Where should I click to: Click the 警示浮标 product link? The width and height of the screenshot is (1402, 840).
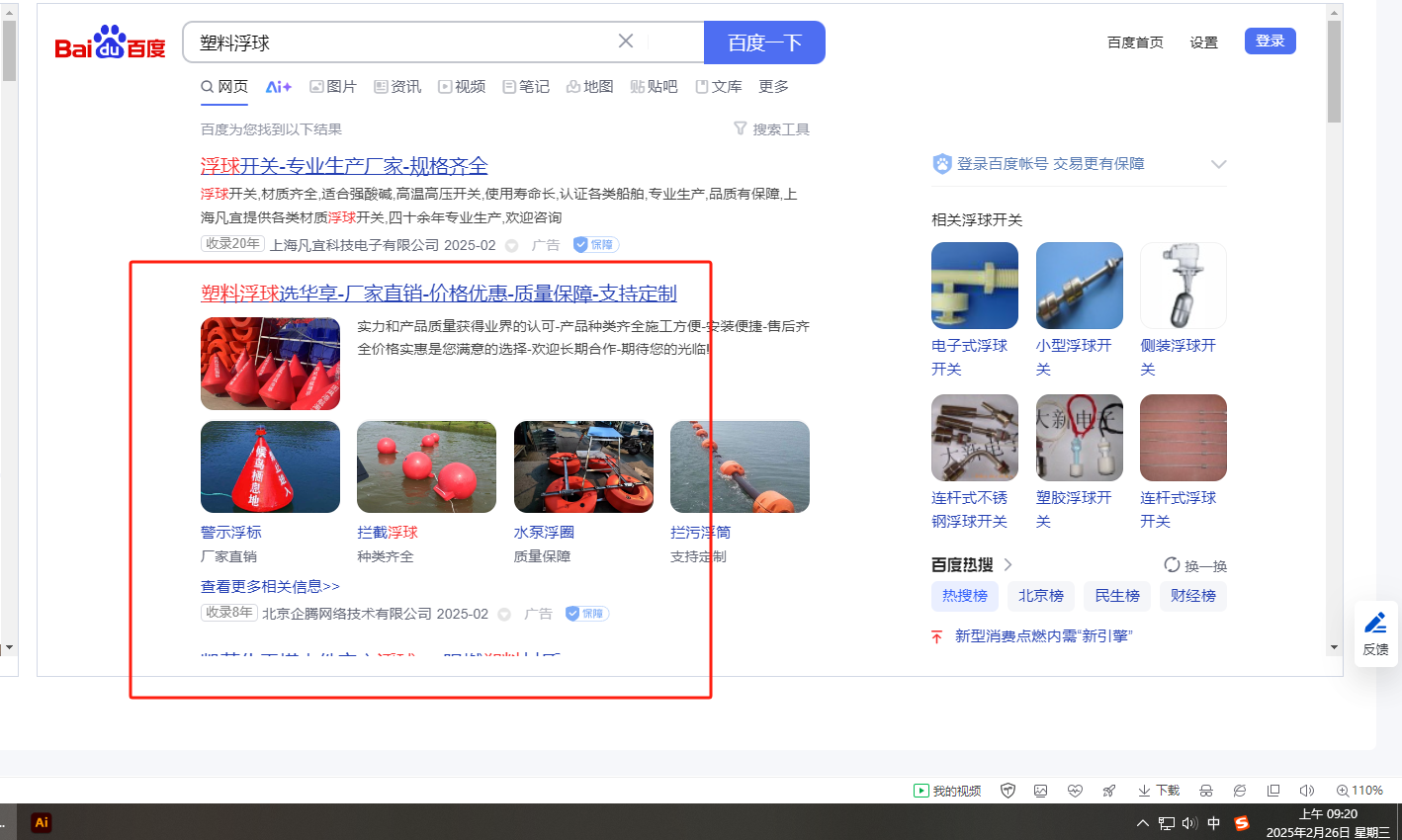pos(231,533)
